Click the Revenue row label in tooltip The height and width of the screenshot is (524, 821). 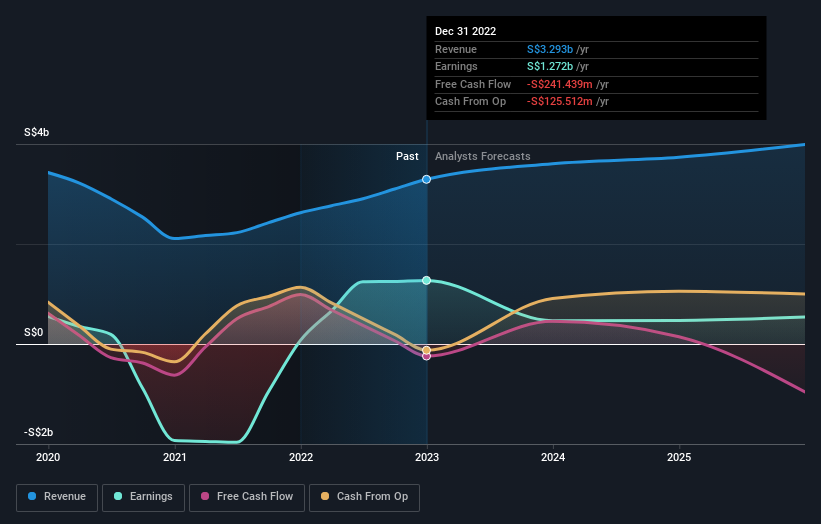[x=456, y=49]
